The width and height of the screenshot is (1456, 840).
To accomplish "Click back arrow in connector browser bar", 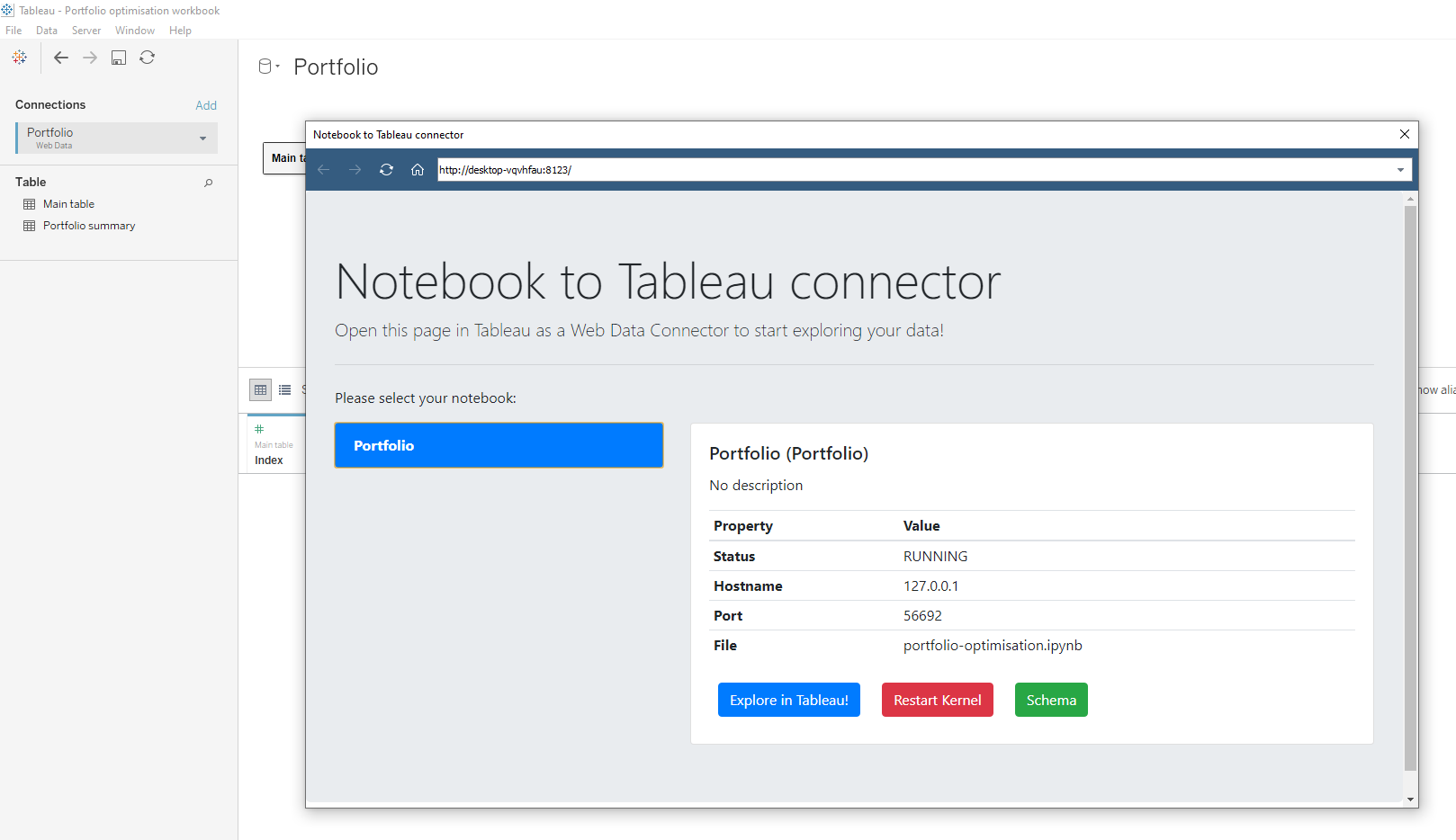I will (x=324, y=169).
